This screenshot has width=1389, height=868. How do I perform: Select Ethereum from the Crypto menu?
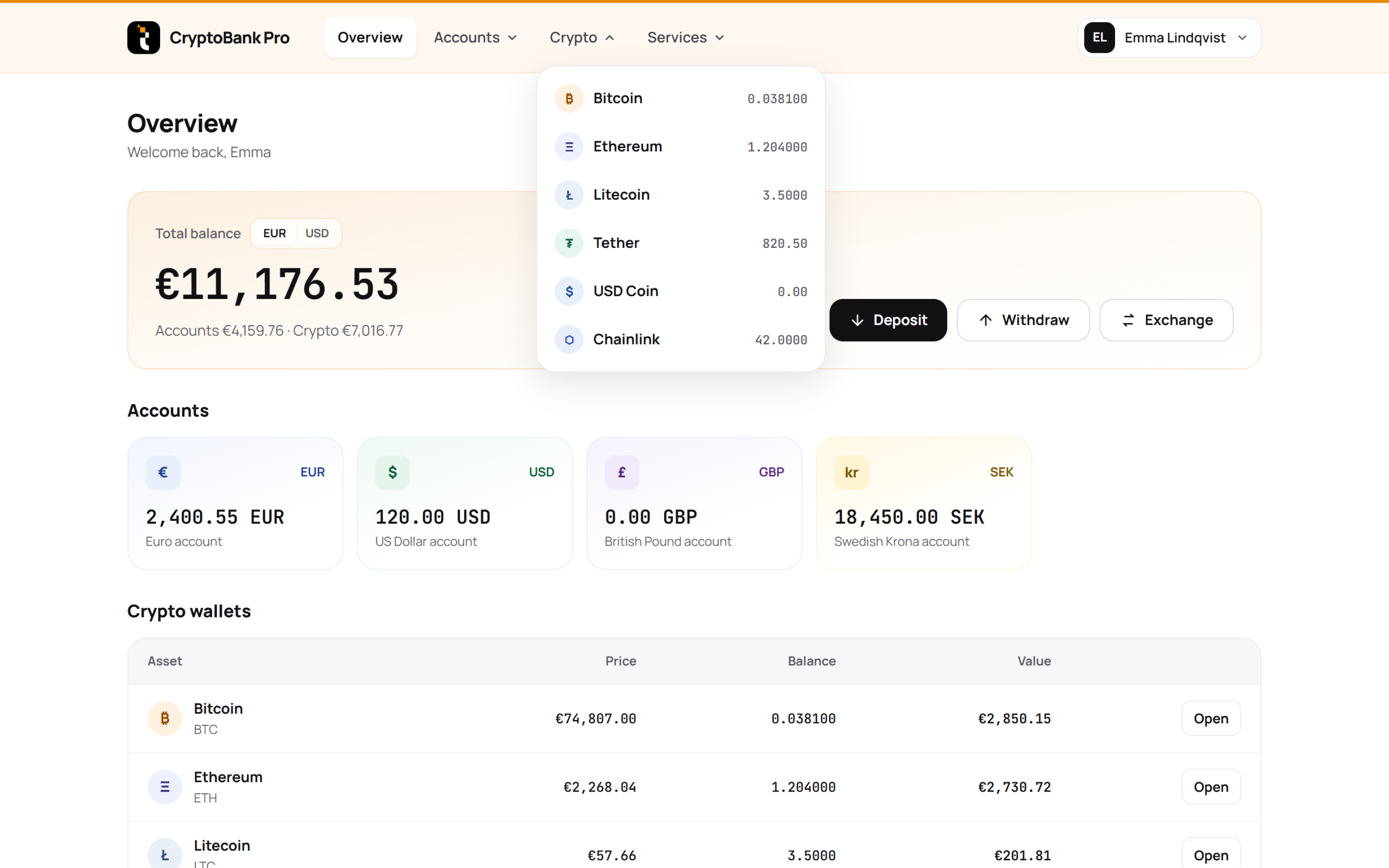(681, 147)
